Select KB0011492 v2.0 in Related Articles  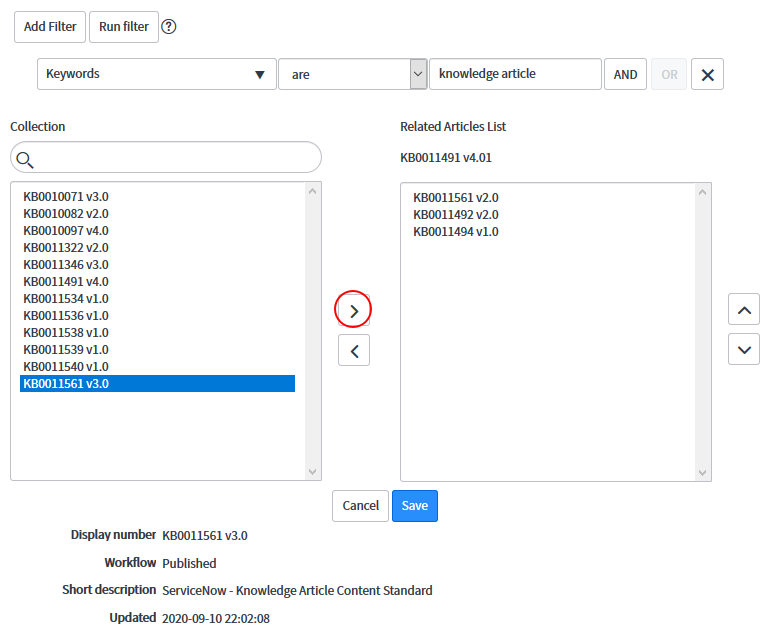coord(455,215)
